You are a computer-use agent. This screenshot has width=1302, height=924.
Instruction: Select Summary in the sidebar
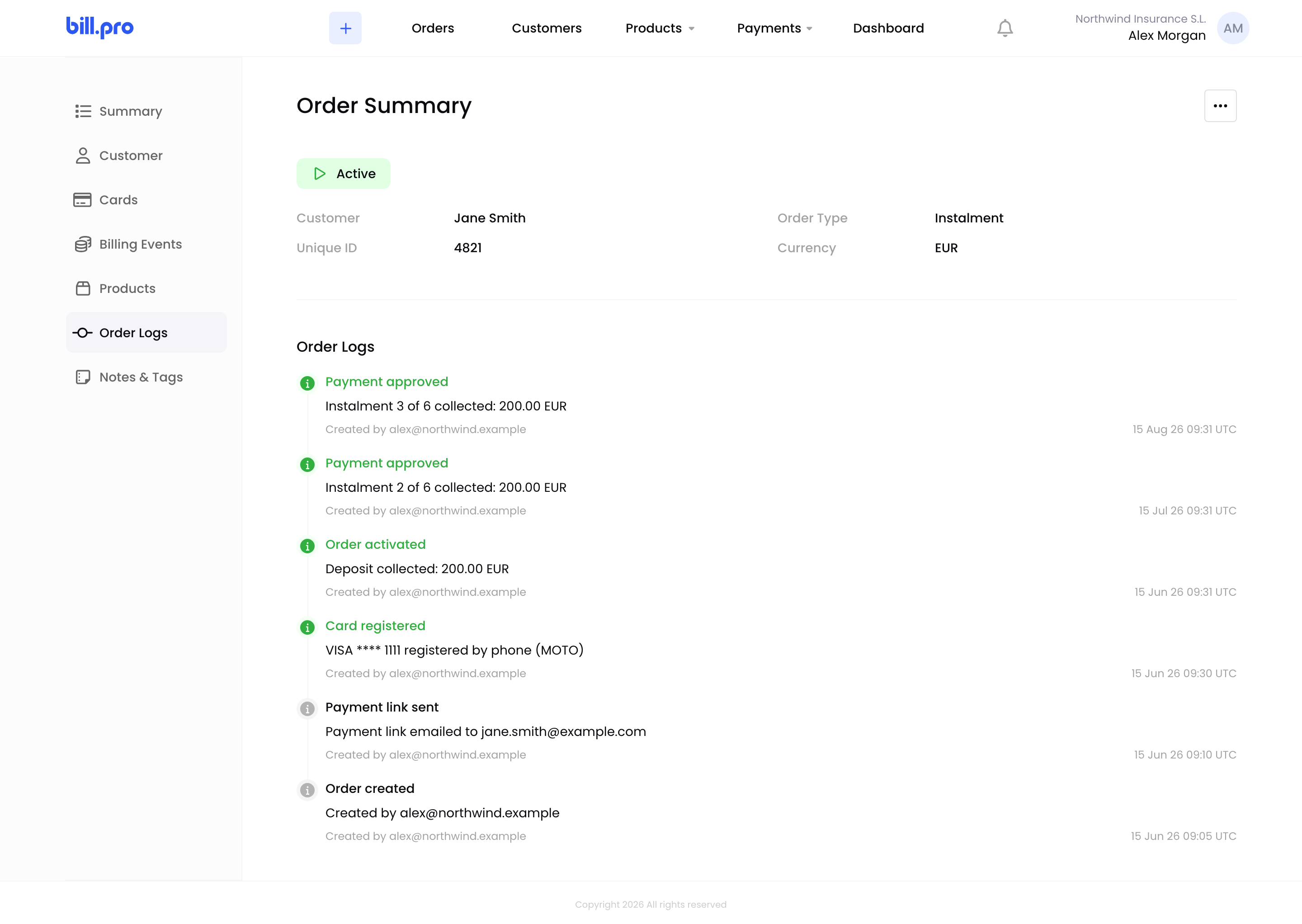click(146, 111)
